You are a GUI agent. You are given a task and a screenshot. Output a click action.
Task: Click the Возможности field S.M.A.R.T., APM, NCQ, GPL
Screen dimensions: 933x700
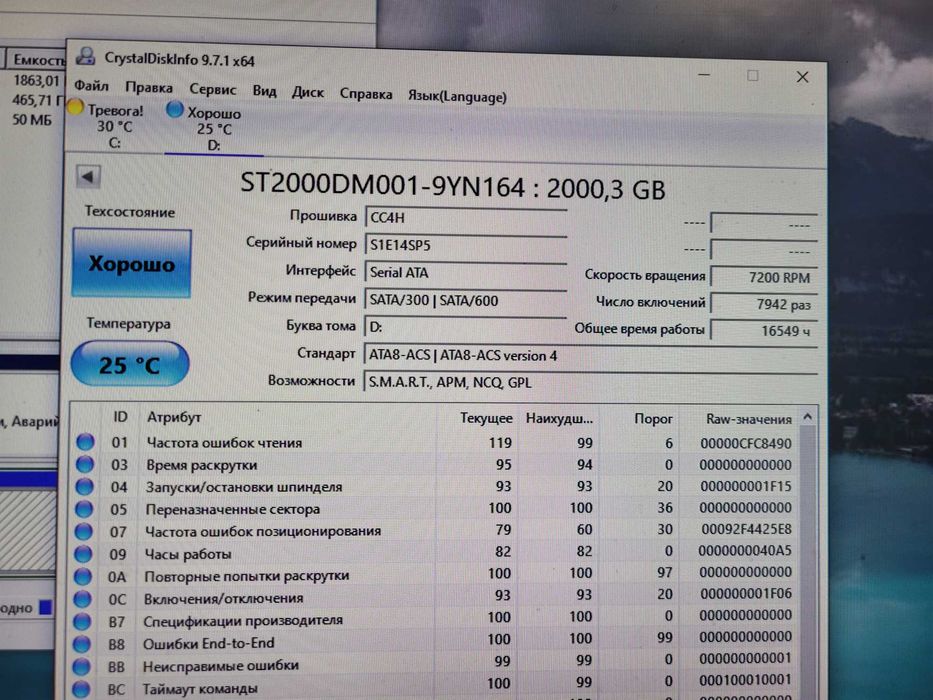(590, 382)
